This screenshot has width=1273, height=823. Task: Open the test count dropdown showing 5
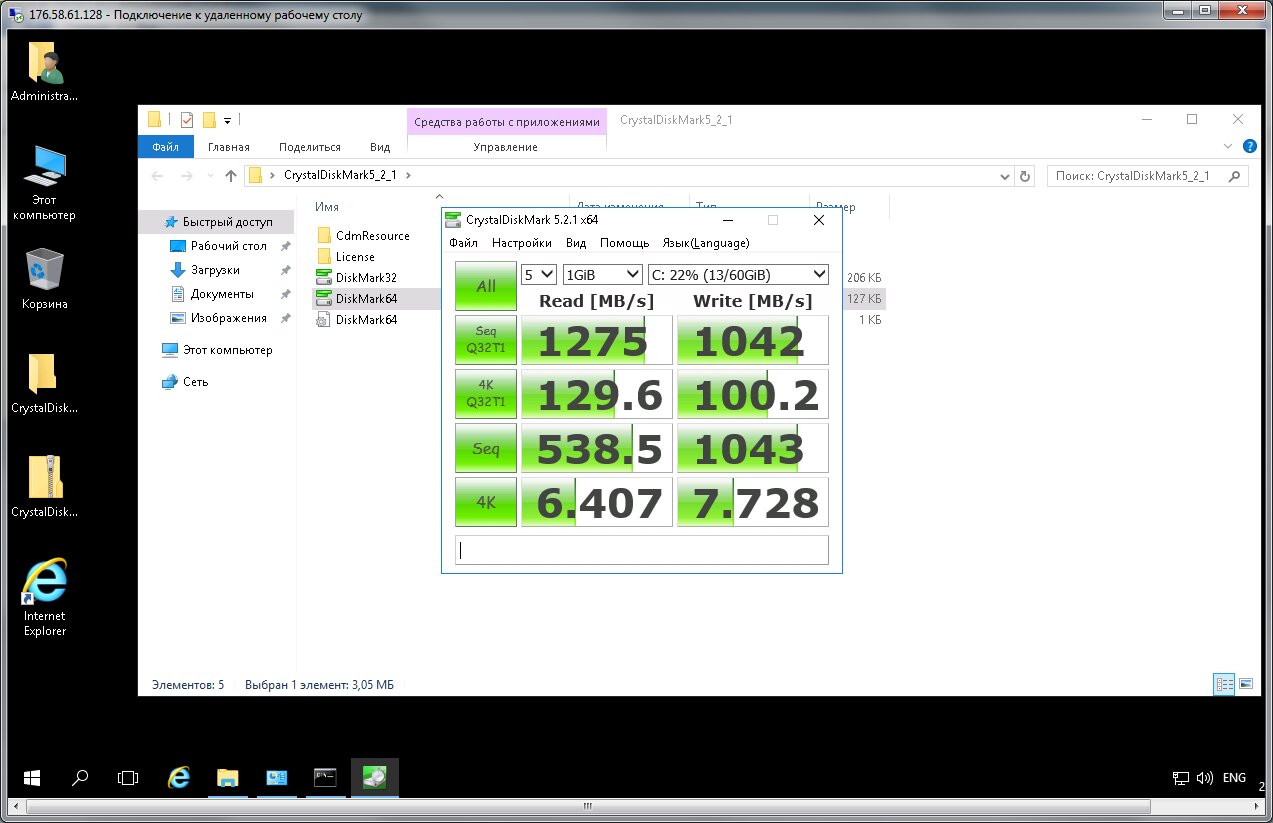point(540,274)
